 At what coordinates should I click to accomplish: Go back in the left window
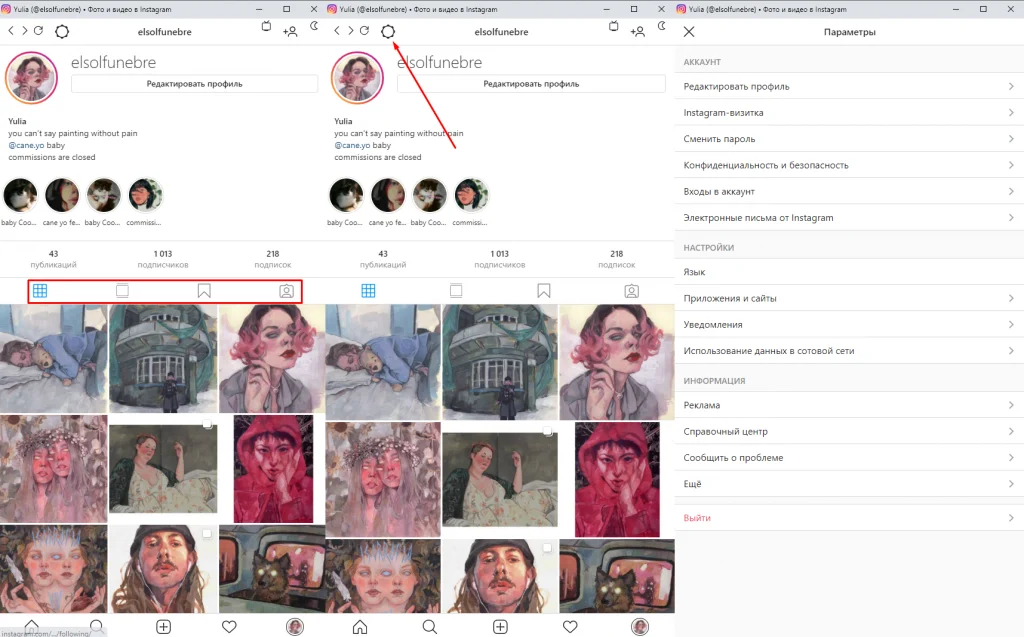point(11,31)
